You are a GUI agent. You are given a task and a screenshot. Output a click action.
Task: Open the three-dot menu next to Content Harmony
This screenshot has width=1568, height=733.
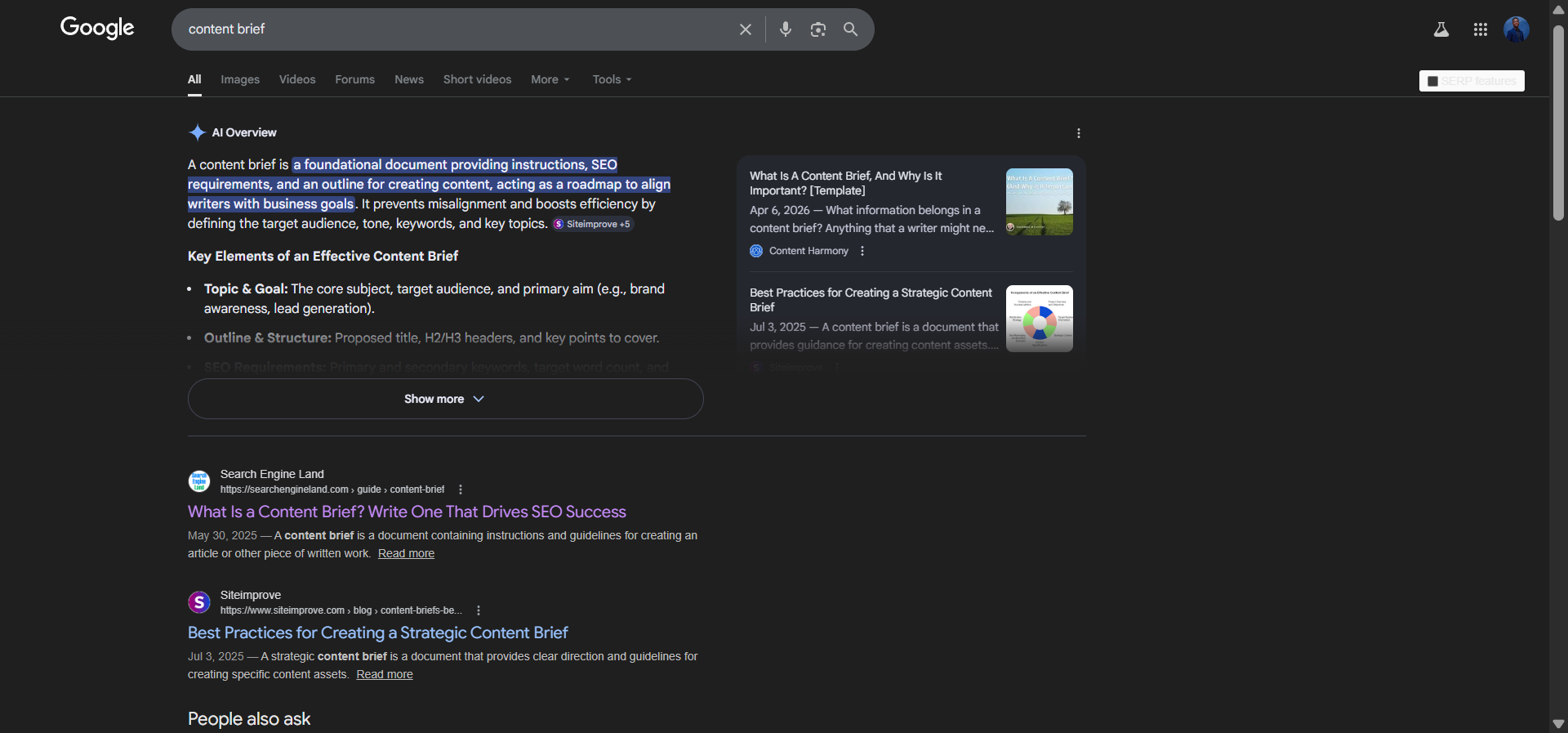(x=862, y=251)
